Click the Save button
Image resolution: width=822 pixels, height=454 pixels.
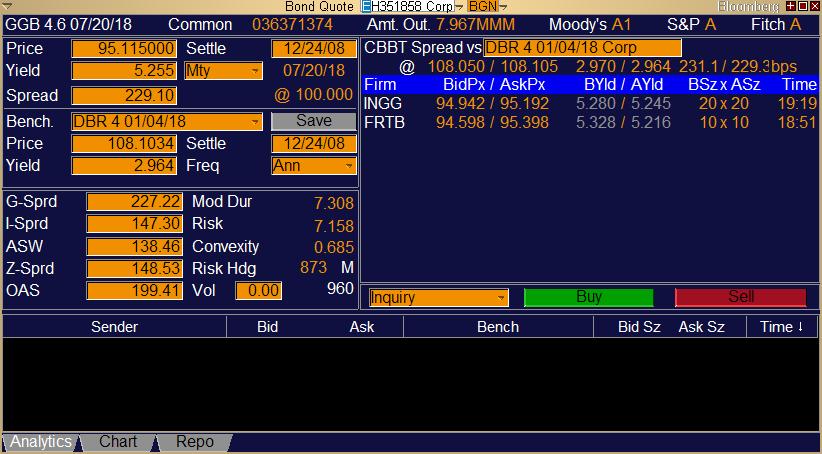point(313,121)
